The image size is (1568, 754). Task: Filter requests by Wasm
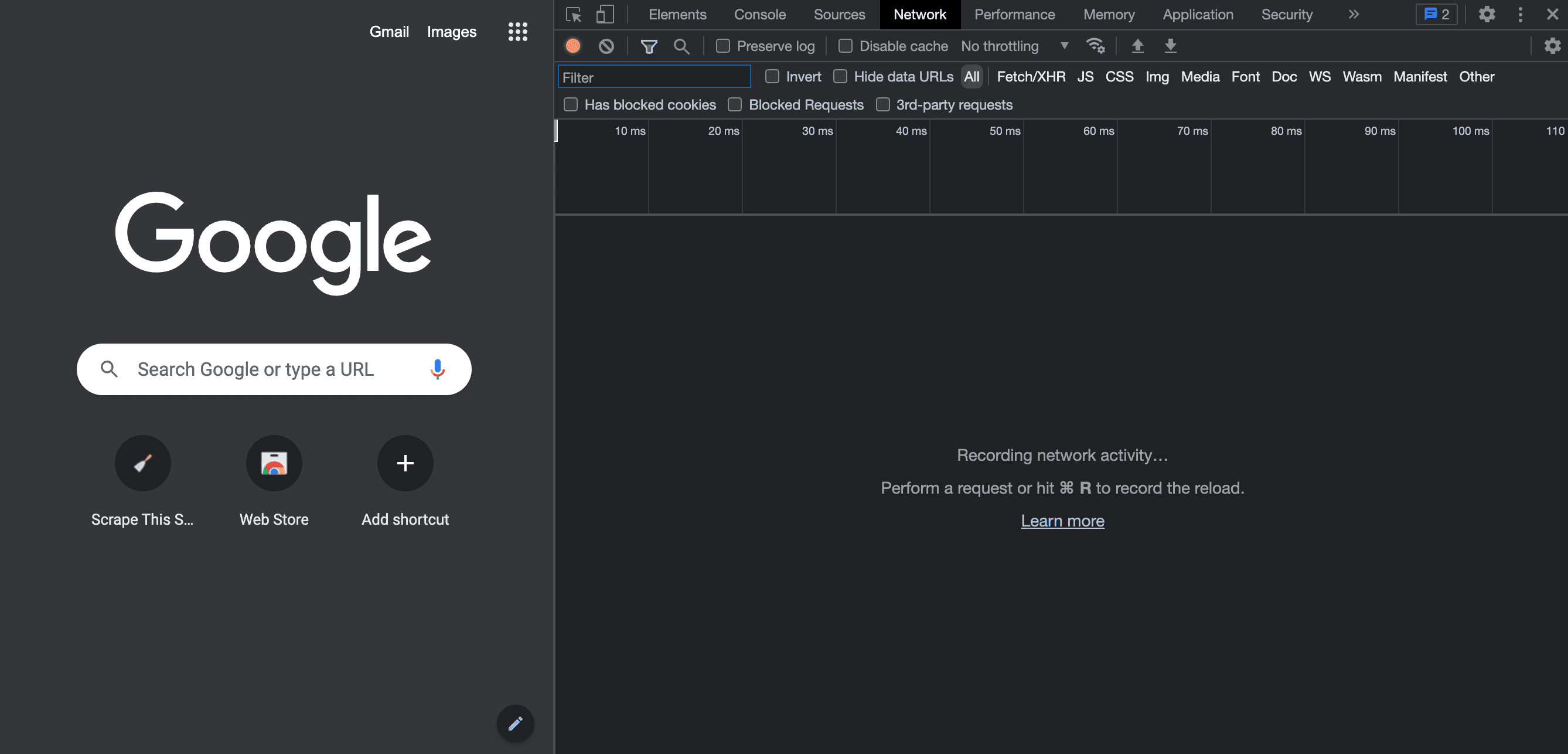pos(1362,77)
